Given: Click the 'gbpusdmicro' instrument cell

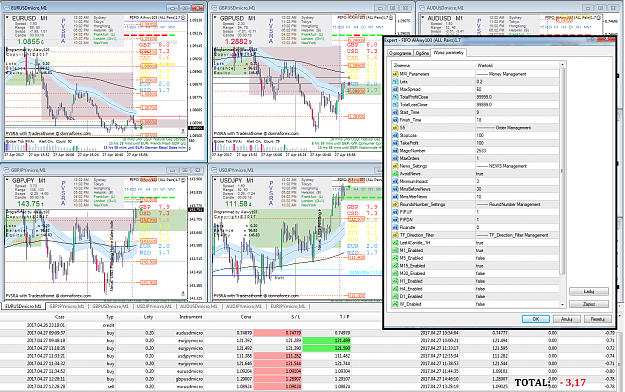Looking at the screenshot, I should coord(189,379).
